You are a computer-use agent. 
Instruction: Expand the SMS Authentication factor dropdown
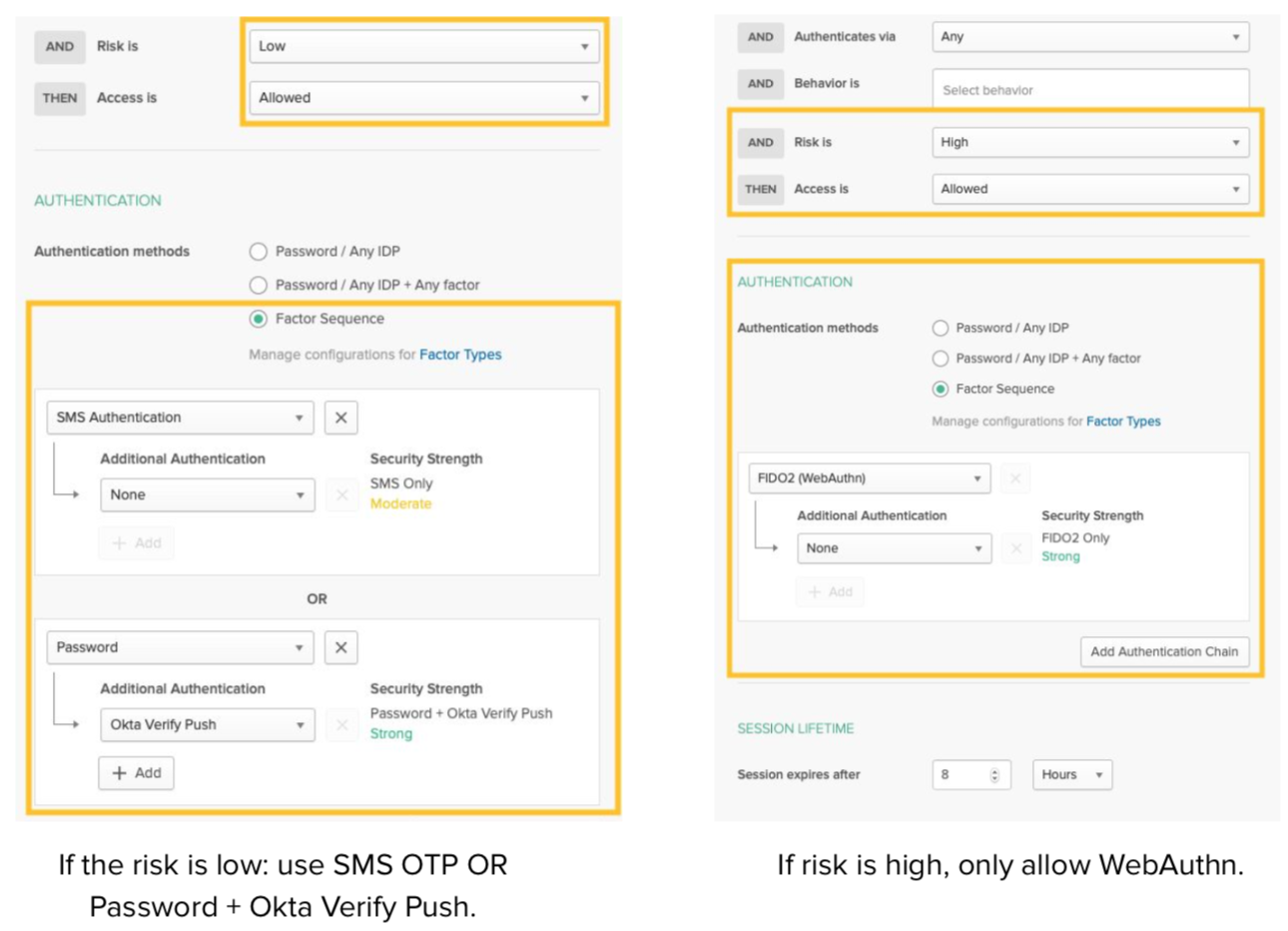tap(180, 418)
